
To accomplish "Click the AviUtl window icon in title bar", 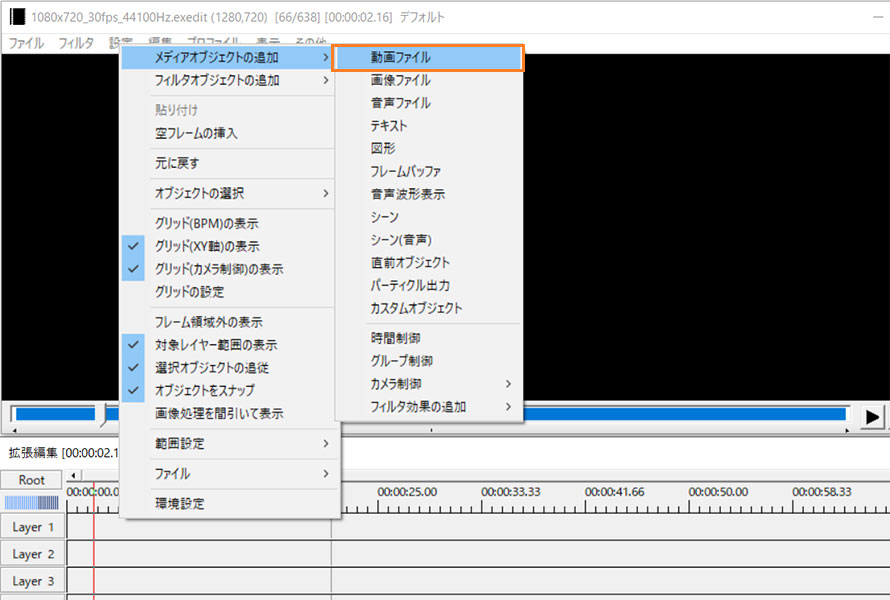I will pos(18,17).
